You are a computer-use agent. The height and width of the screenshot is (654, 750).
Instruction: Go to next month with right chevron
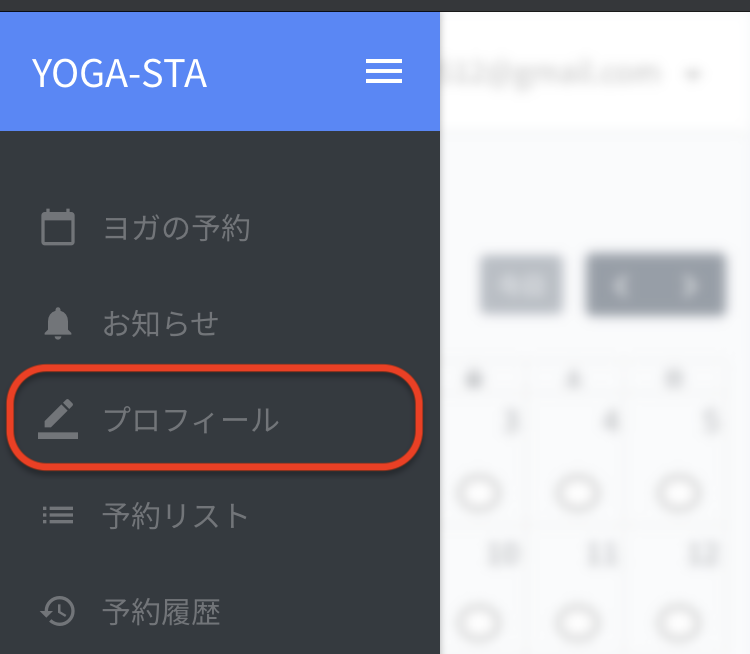[x=690, y=285]
